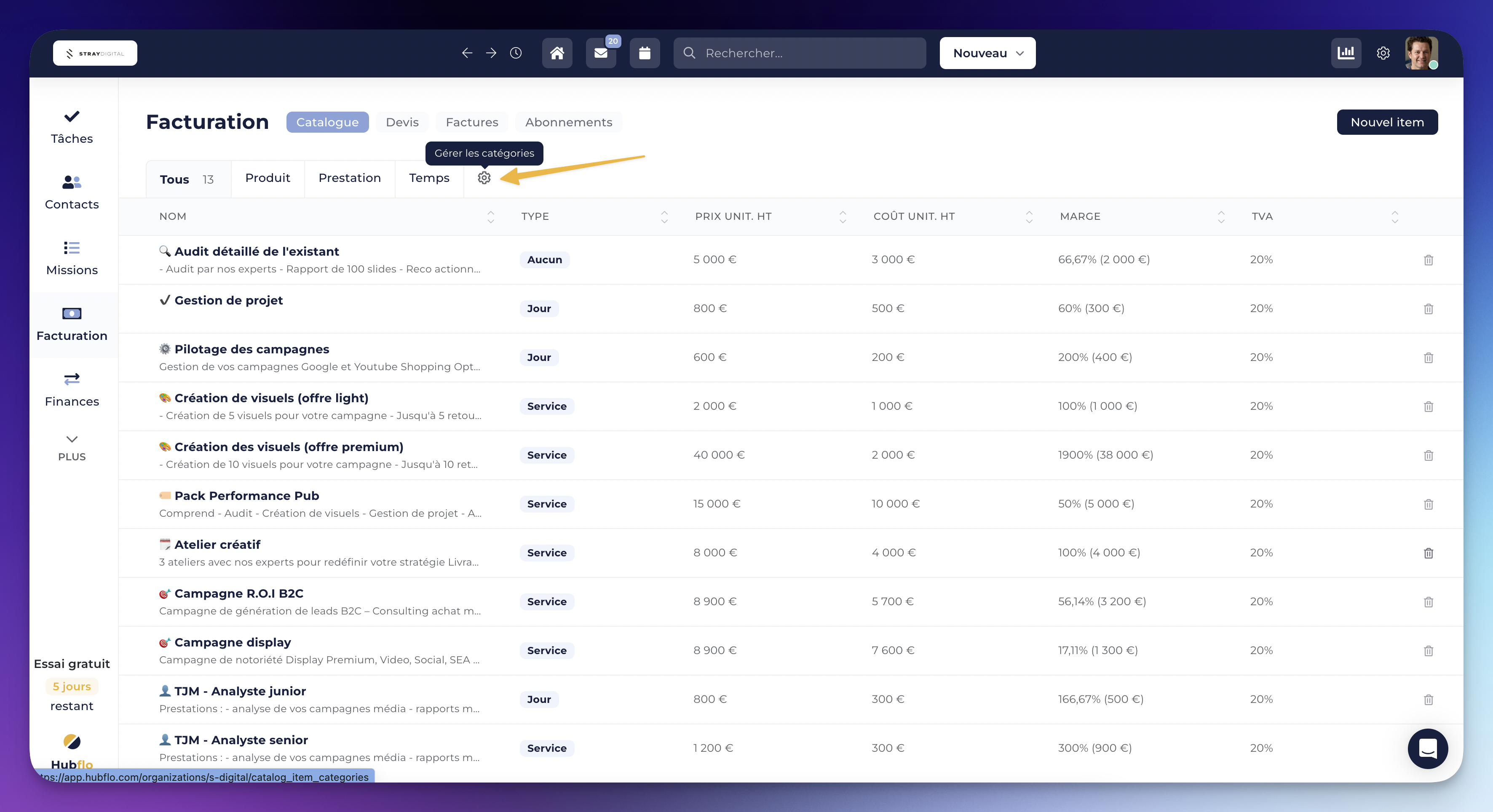The image size is (1493, 812).
Task: Open the chat support widget
Action: point(1428,748)
